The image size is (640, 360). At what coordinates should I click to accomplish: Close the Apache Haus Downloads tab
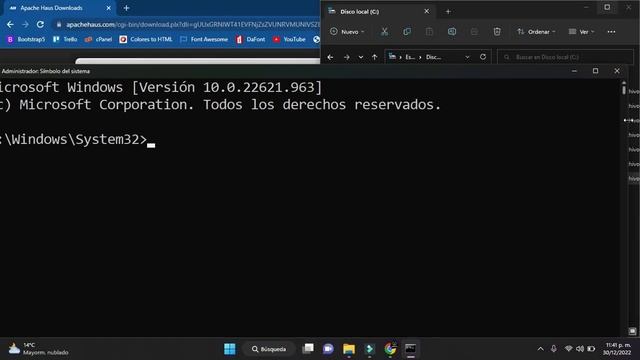pyautogui.click(x=108, y=8)
